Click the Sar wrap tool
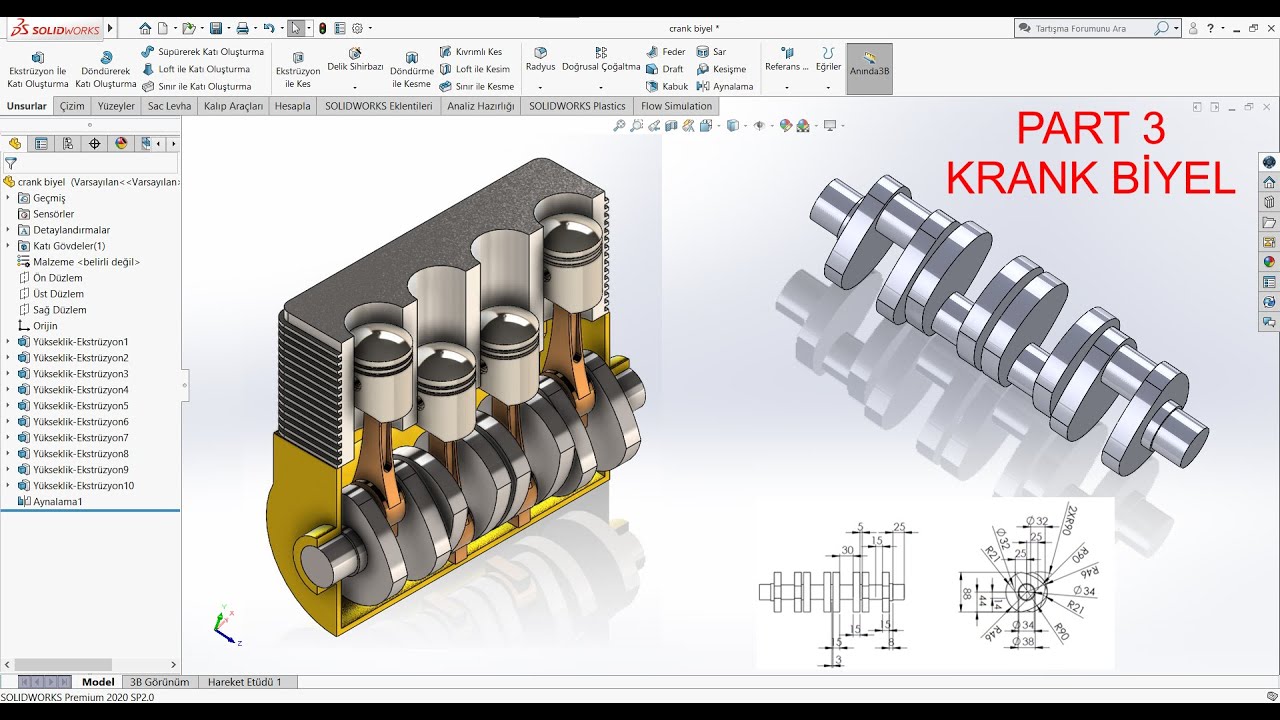The image size is (1280, 720). point(712,52)
